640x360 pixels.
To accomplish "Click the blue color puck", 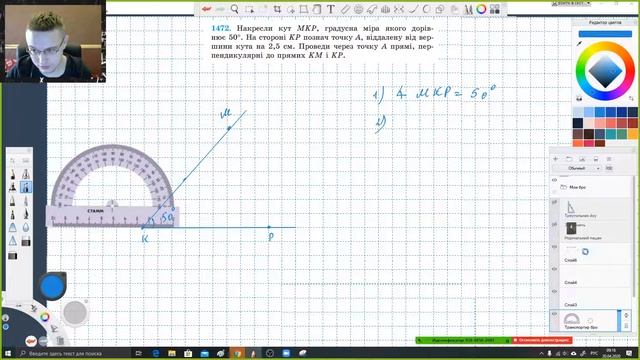I will click(52, 286).
